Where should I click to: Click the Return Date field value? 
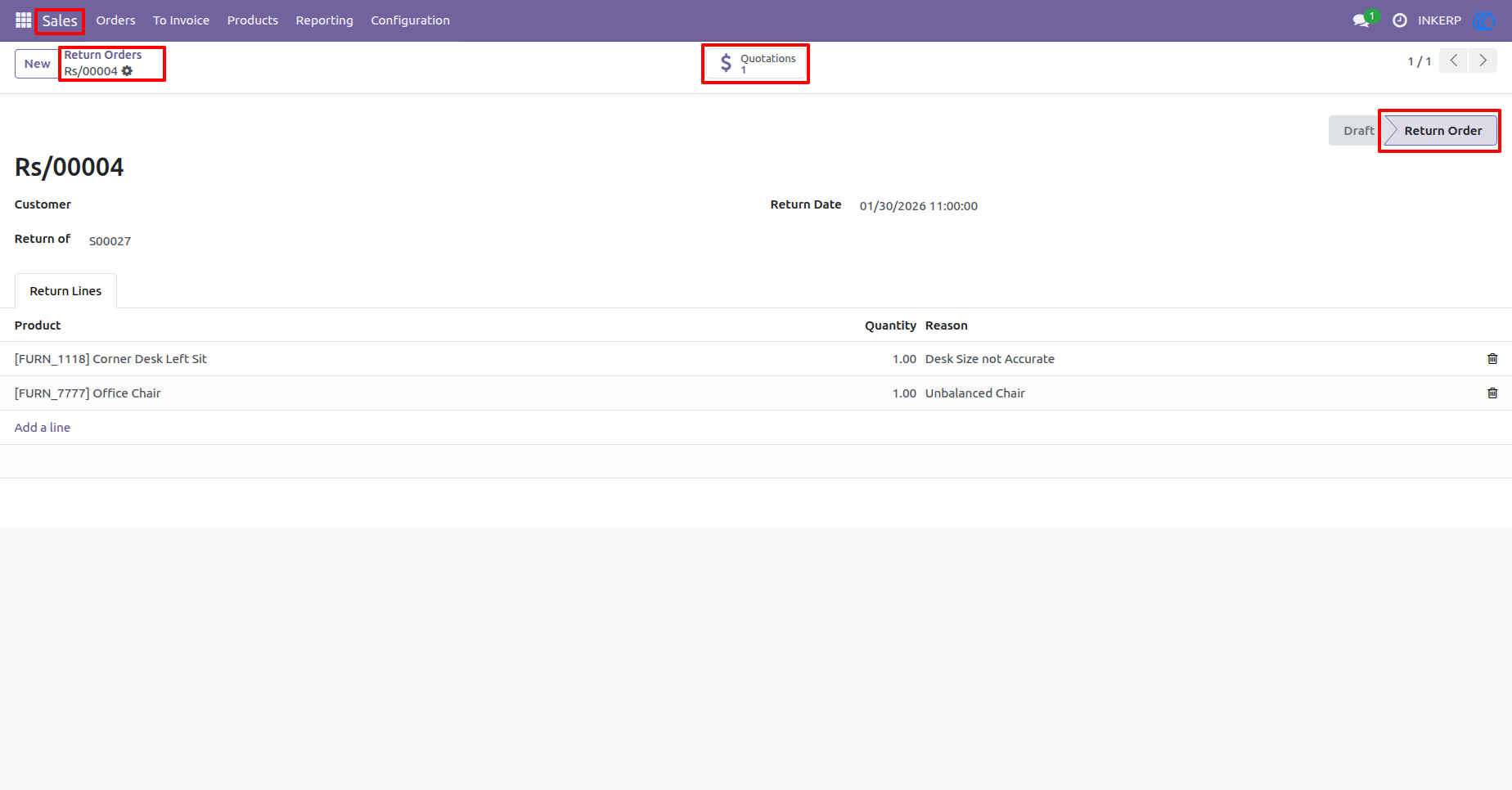pos(919,206)
